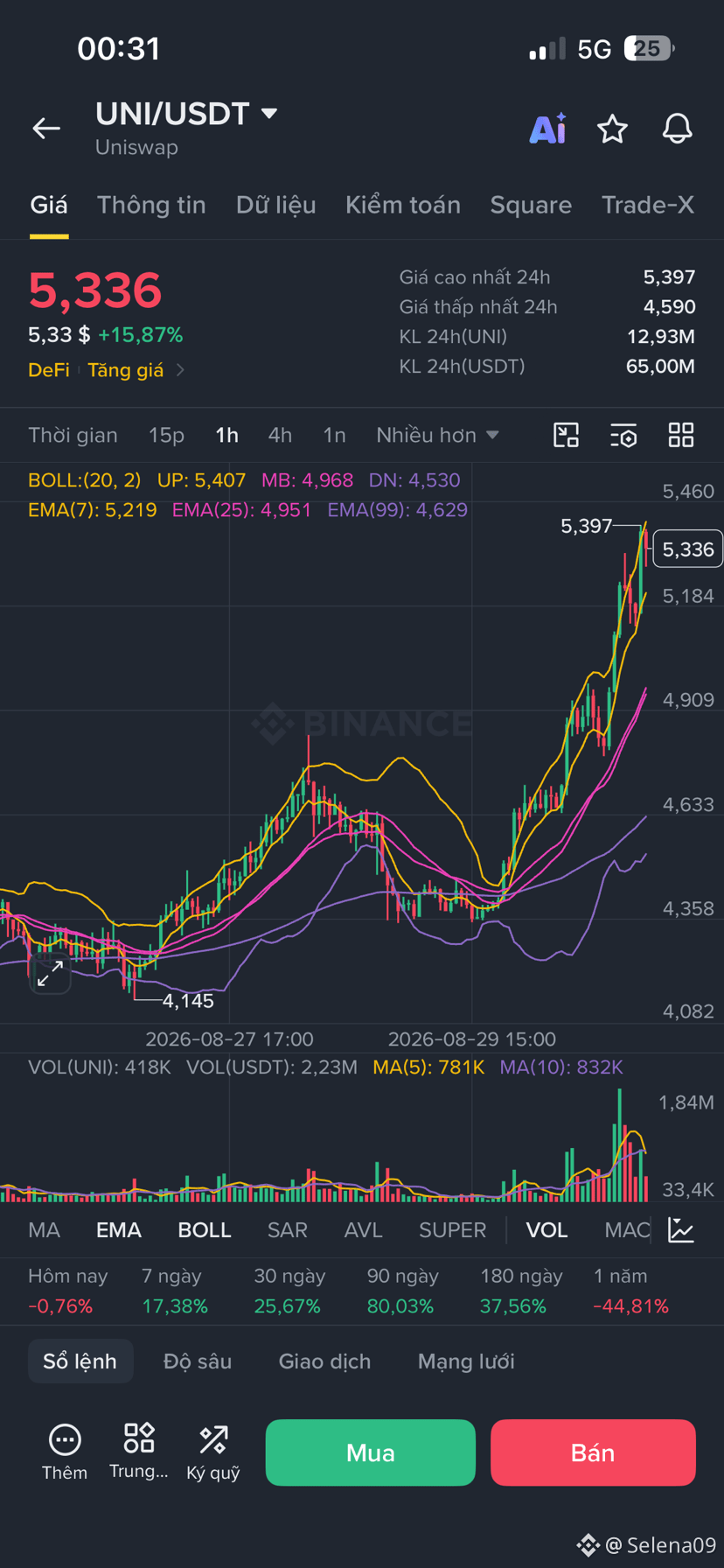Viewport: 724px width, 1568px height.
Task: Open the multi-chart grid layout icon
Action: pyautogui.click(x=681, y=435)
